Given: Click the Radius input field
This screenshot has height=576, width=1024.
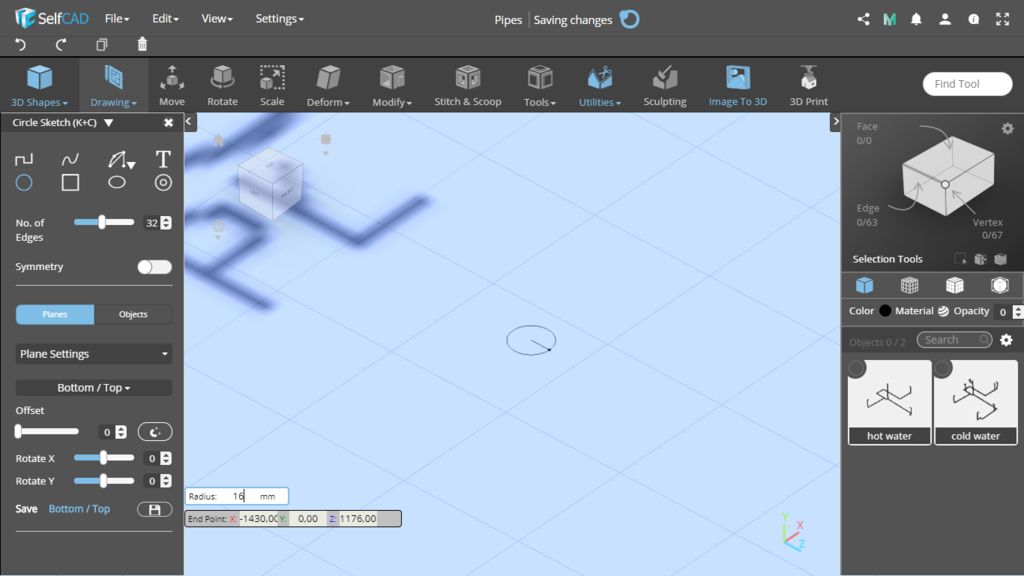Looking at the screenshot, I should click(x=236, y=496).
